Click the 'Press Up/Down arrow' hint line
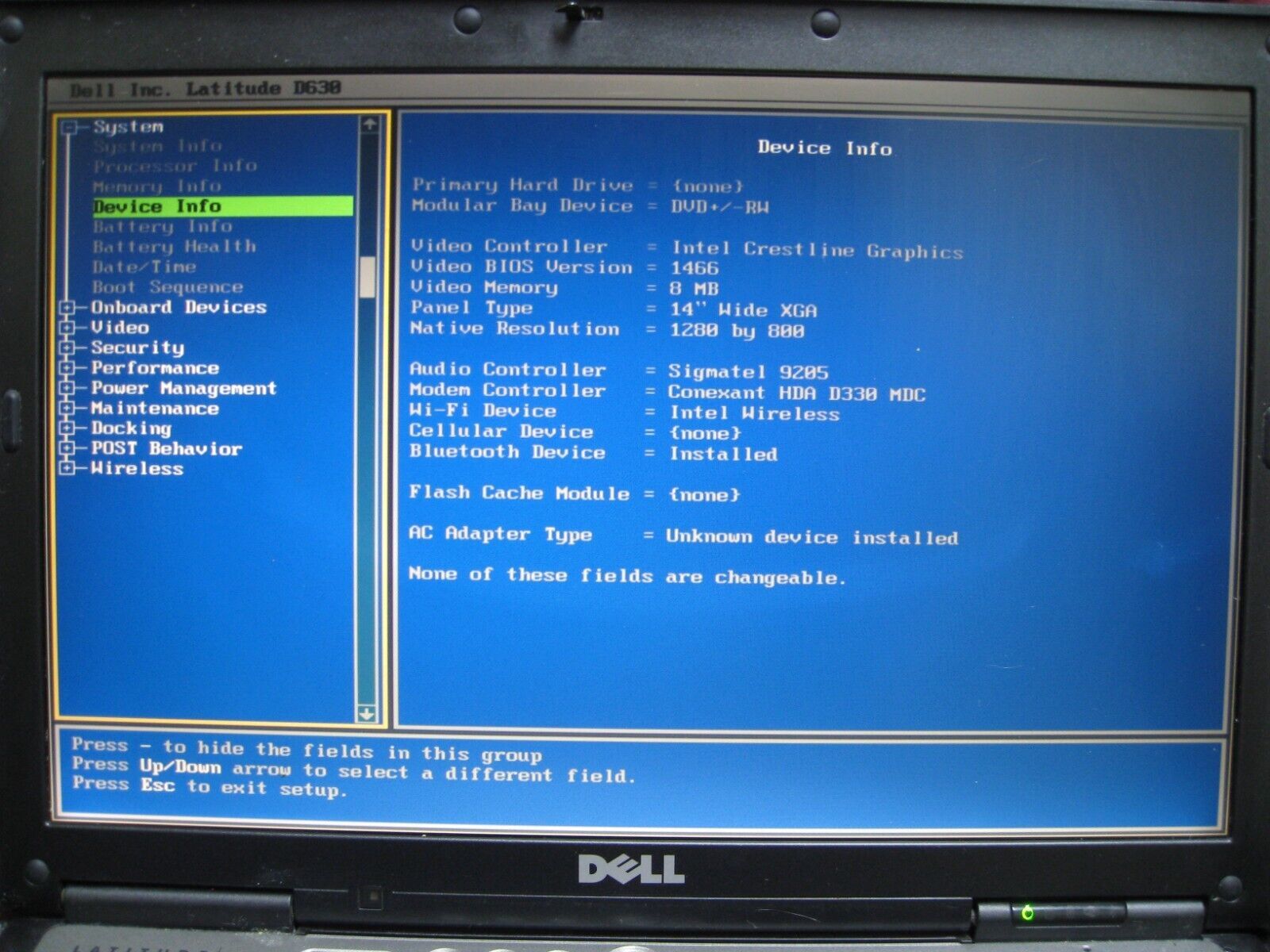 (354, 770)
